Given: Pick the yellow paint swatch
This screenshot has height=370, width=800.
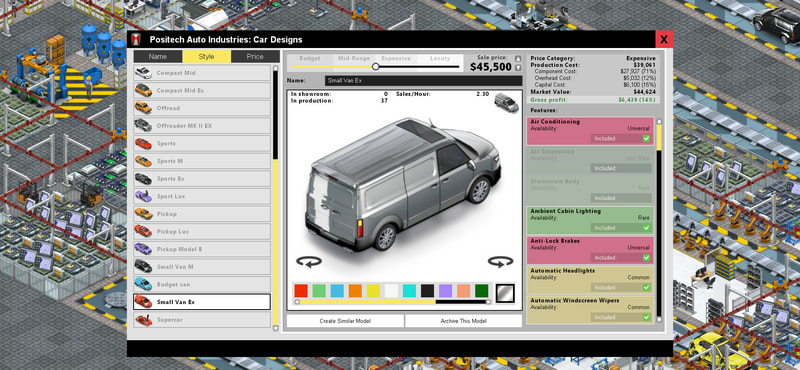Looking at the screenshot, I should [373, 291].
